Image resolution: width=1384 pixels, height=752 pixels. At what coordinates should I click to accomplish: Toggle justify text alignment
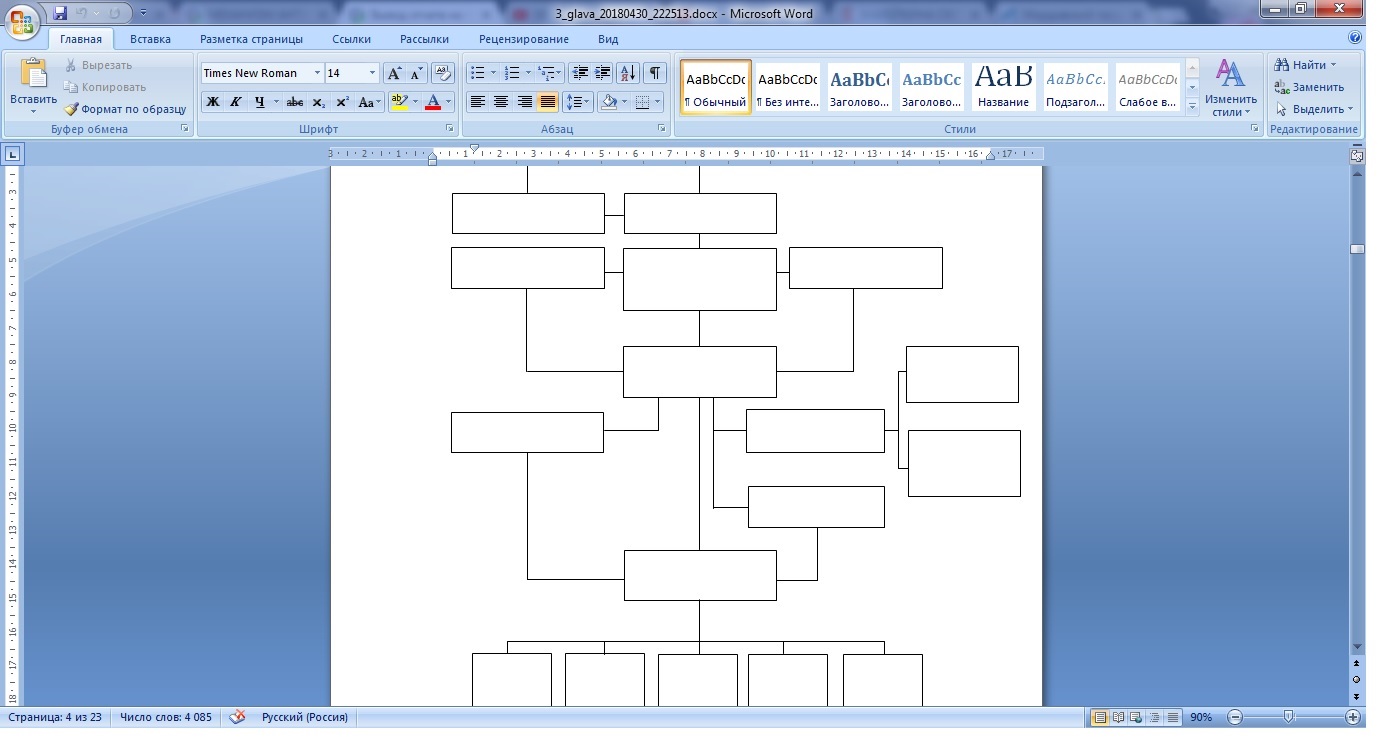[547, 102]
